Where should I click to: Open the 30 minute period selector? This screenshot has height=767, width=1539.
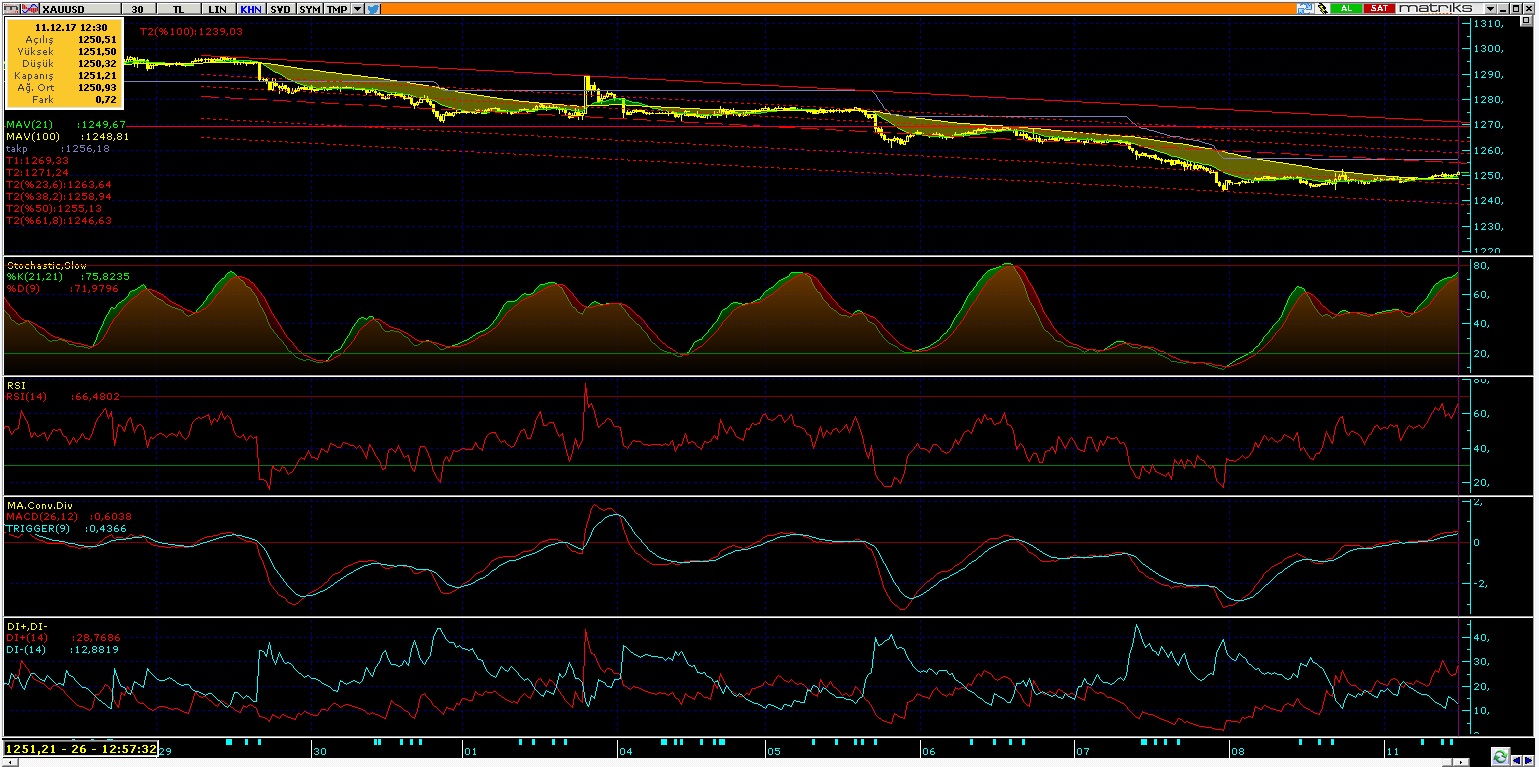(136, 8)
